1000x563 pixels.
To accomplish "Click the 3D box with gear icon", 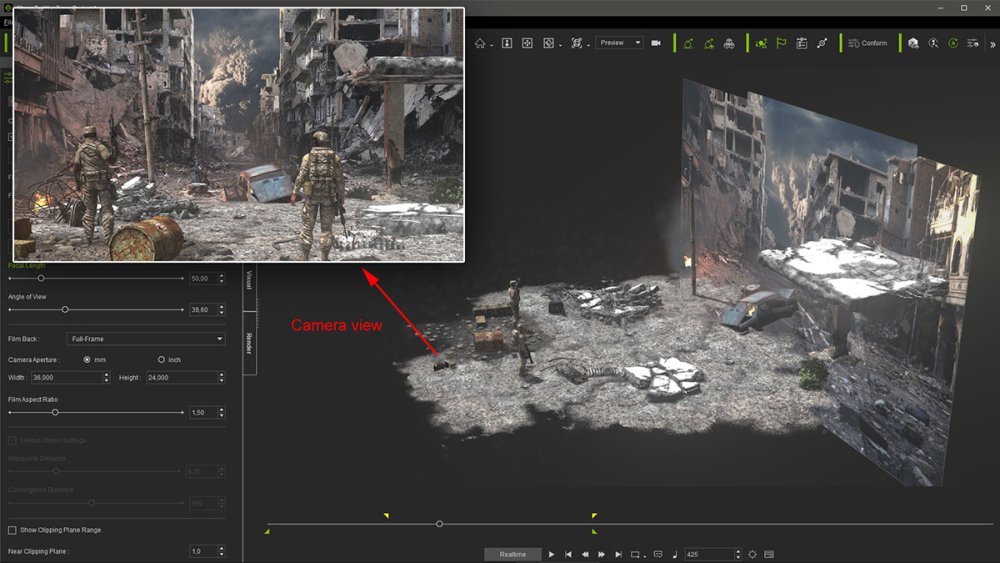I will tap(913, 43).
